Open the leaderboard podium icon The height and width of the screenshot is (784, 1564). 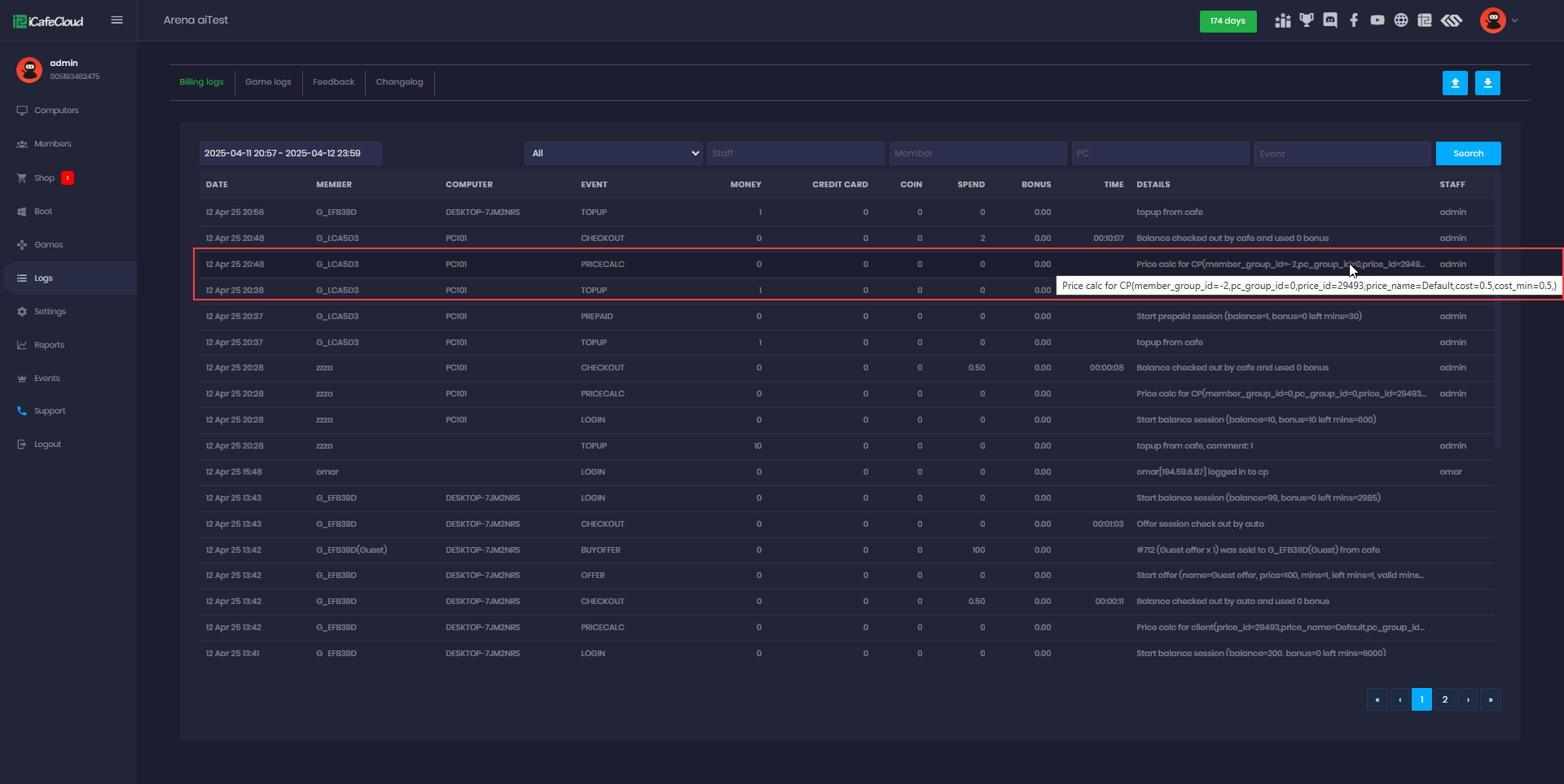[1283, 20]
